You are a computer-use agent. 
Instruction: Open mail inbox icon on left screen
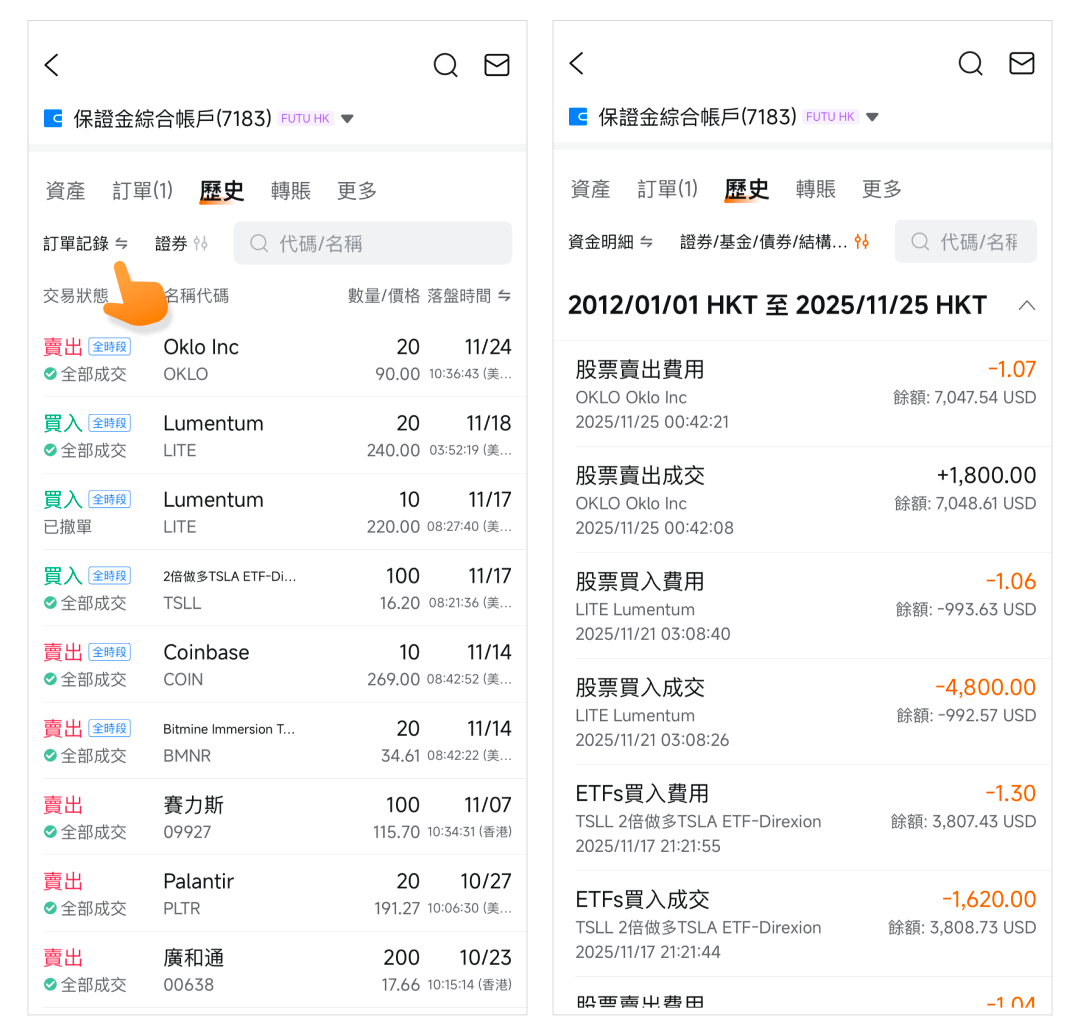point(497,65)
